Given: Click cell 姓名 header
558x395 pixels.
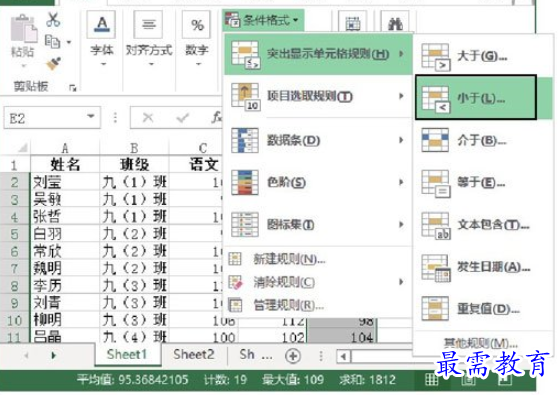Looking at the screenshot, I should coord(65,164).
